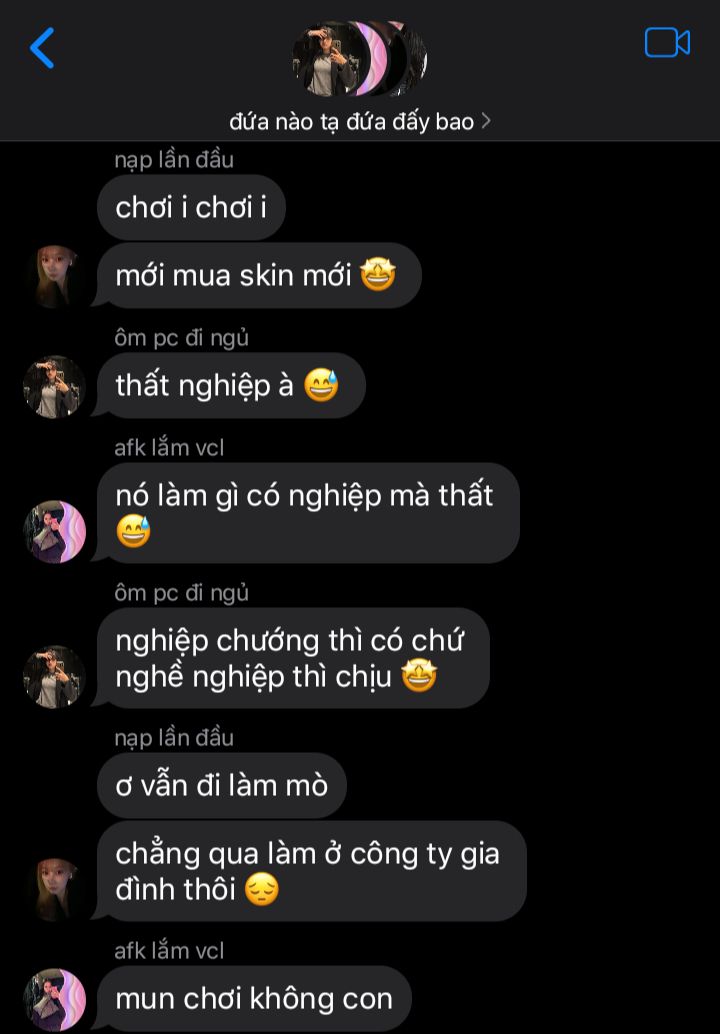Screen dimensions: 720x1034
Task: Tap sender name 'afk lắm vcl' above last message
Action: coord(169,950)
